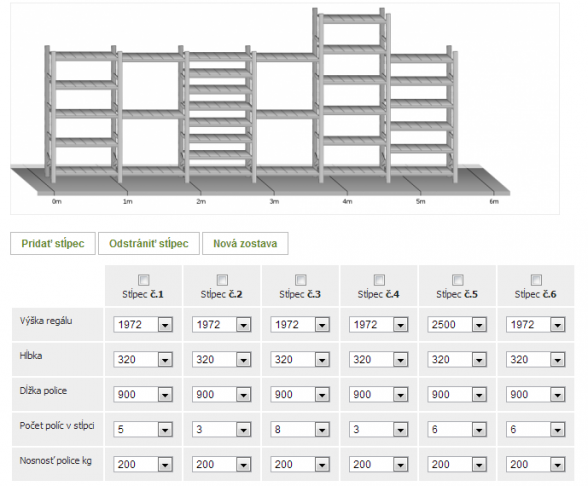588x486 pixels.
Task: Open Výška regálu dropdown for column 5
Action: pos(457,324)
